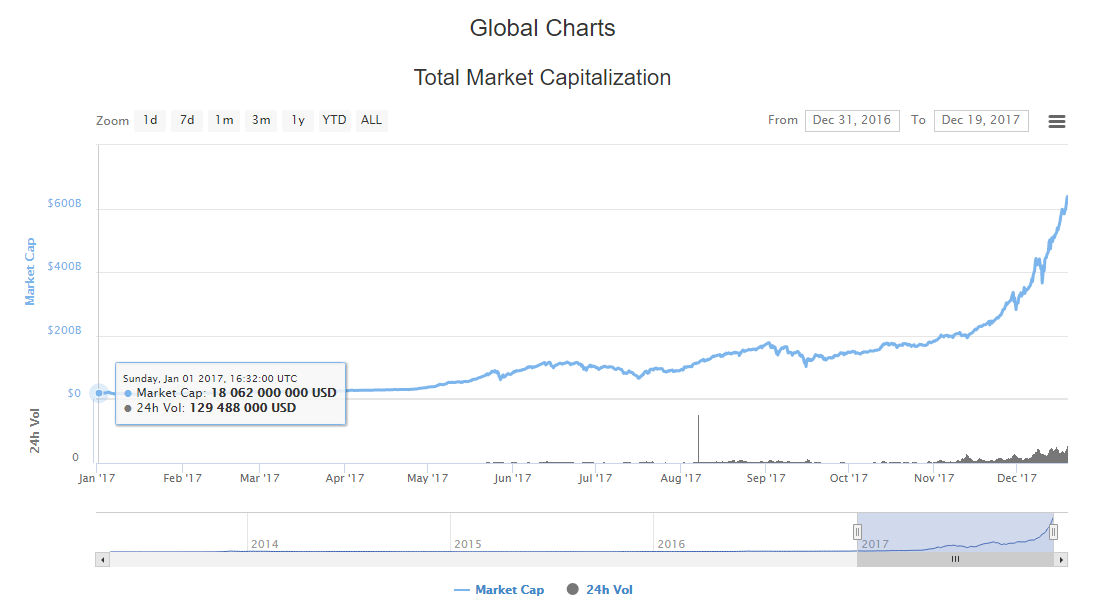The width and height of the screenshot is (1113, 604).
Task: Click the navigator right range handle
Action: click(x=1053, y=531)
